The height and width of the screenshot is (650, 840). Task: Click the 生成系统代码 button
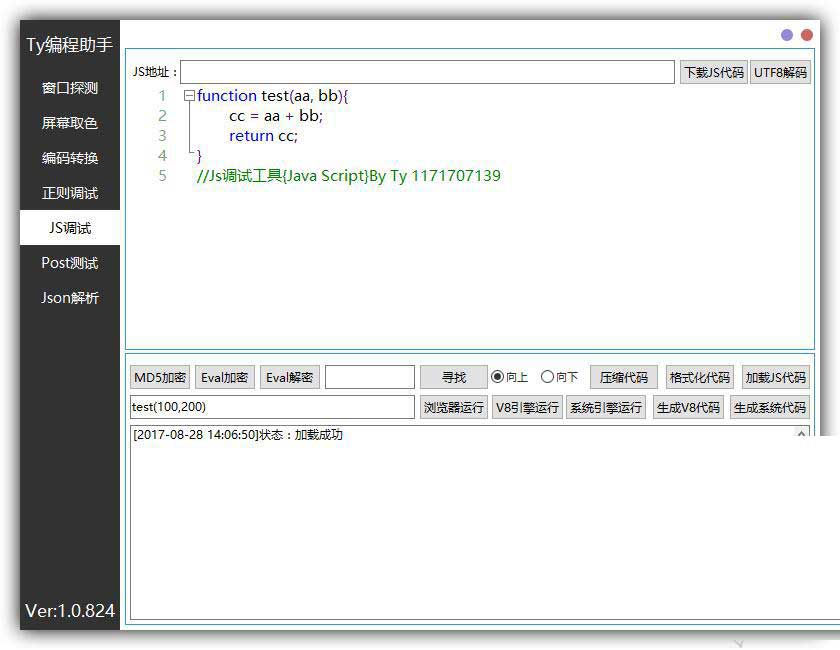(x=770, y=407)
